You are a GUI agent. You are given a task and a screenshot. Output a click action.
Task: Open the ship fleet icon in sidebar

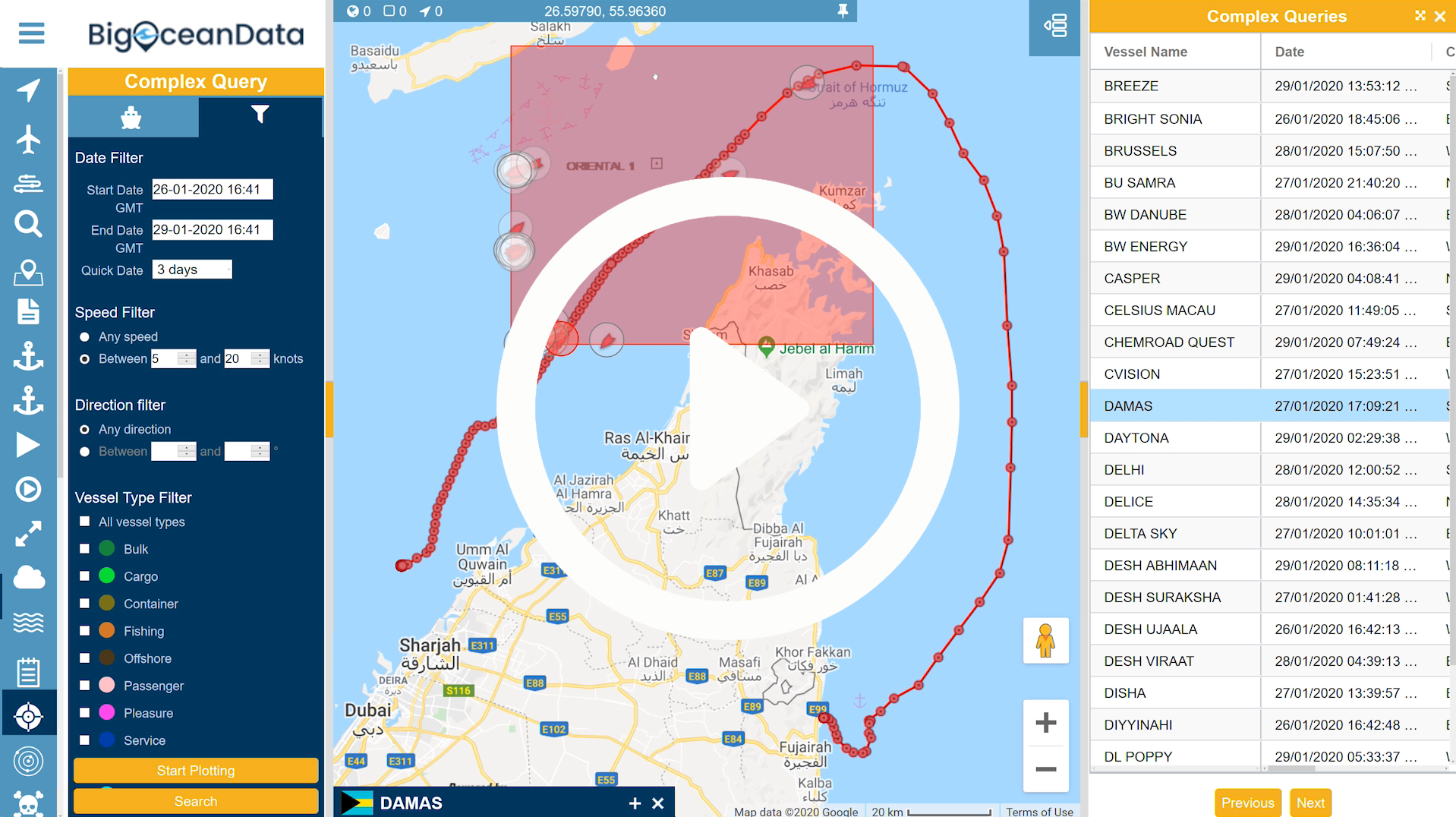coord(28,183)
